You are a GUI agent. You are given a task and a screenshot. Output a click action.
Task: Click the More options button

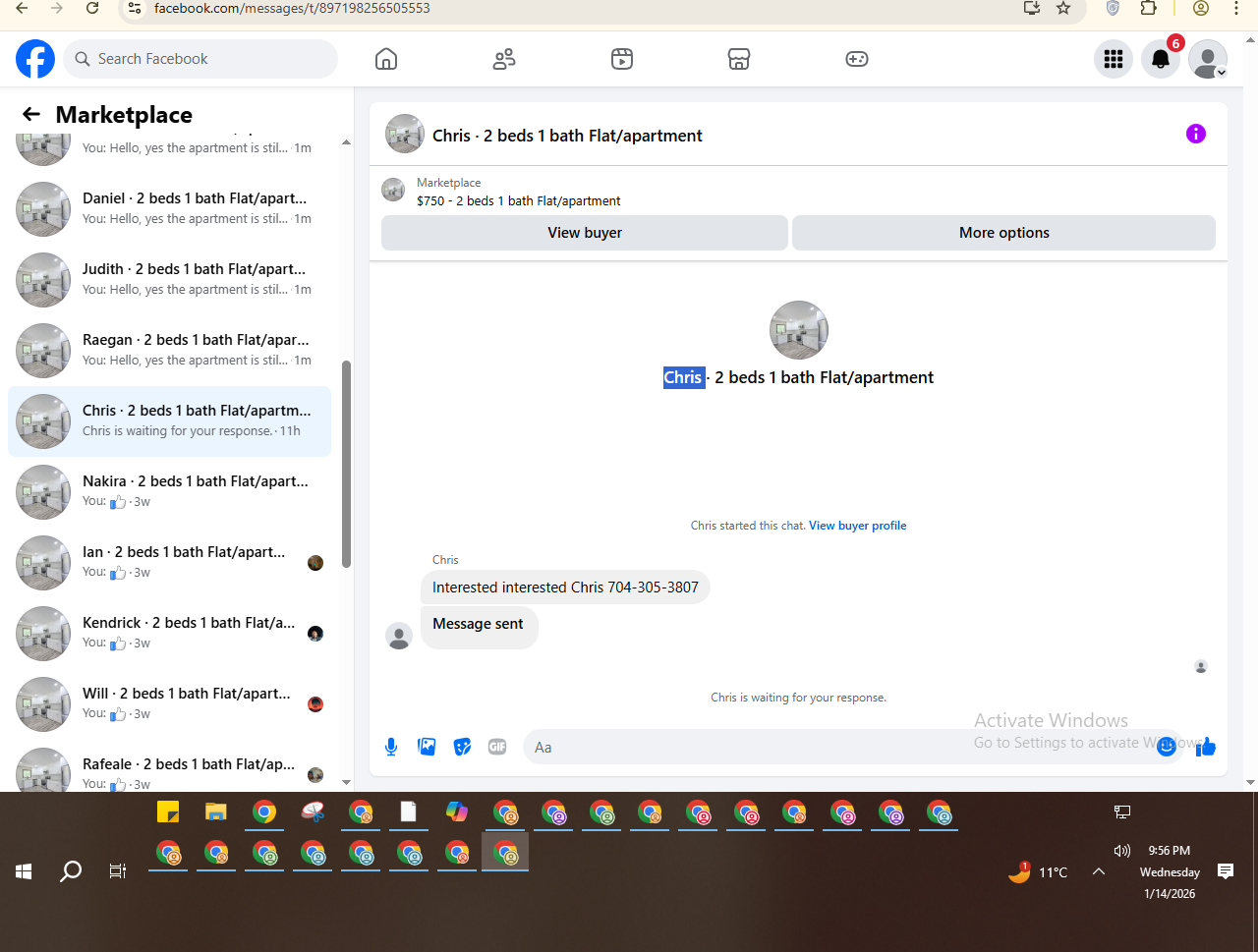[1004, 233]
